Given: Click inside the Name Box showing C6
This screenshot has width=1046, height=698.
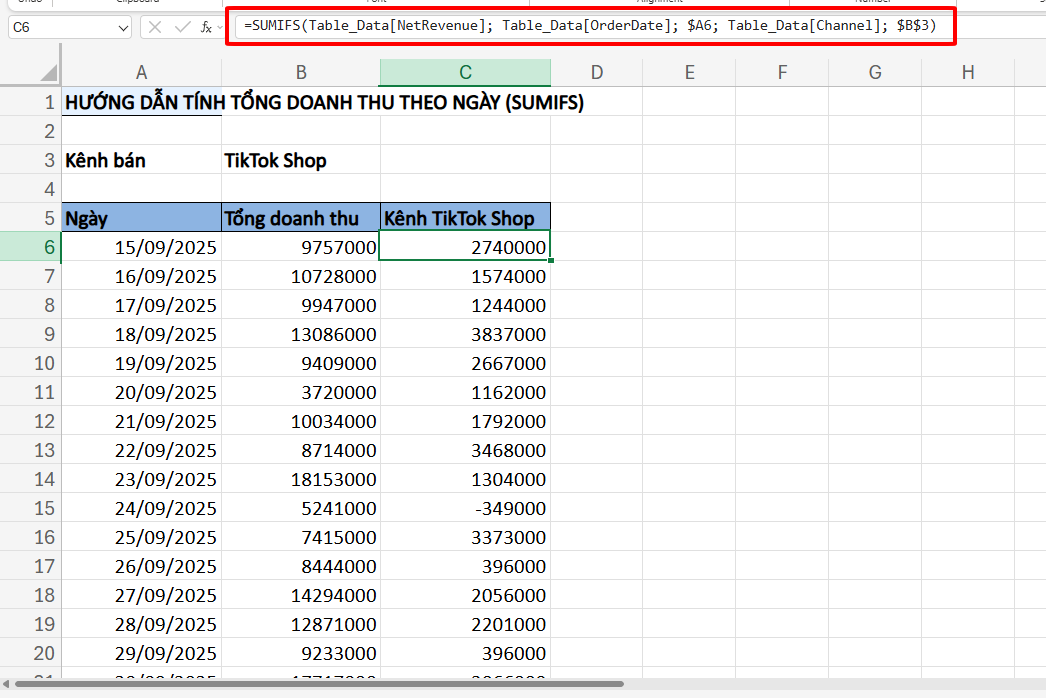Looking at the screenshot, I should 60,28.
